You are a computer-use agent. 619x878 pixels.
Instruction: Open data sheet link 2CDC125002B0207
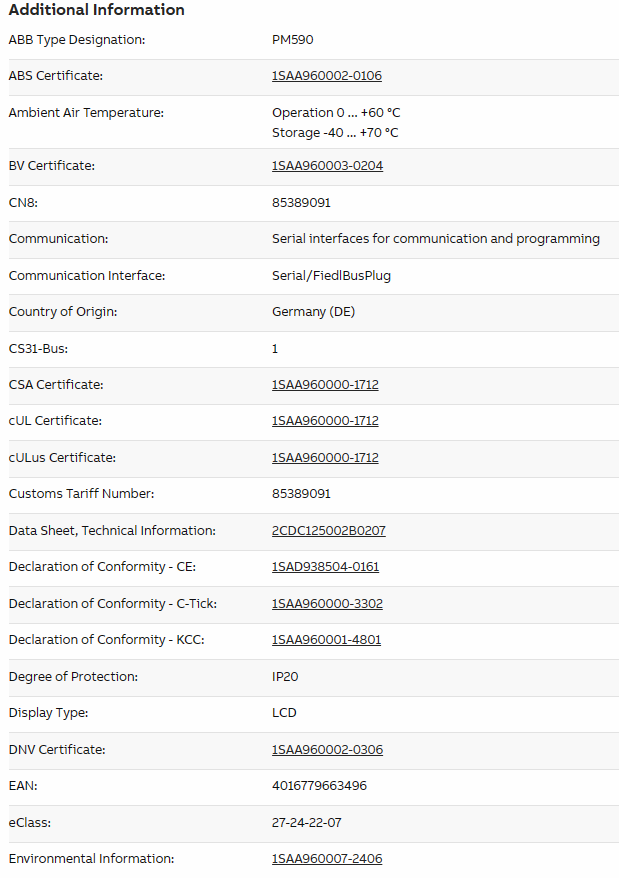coord(329,530)
